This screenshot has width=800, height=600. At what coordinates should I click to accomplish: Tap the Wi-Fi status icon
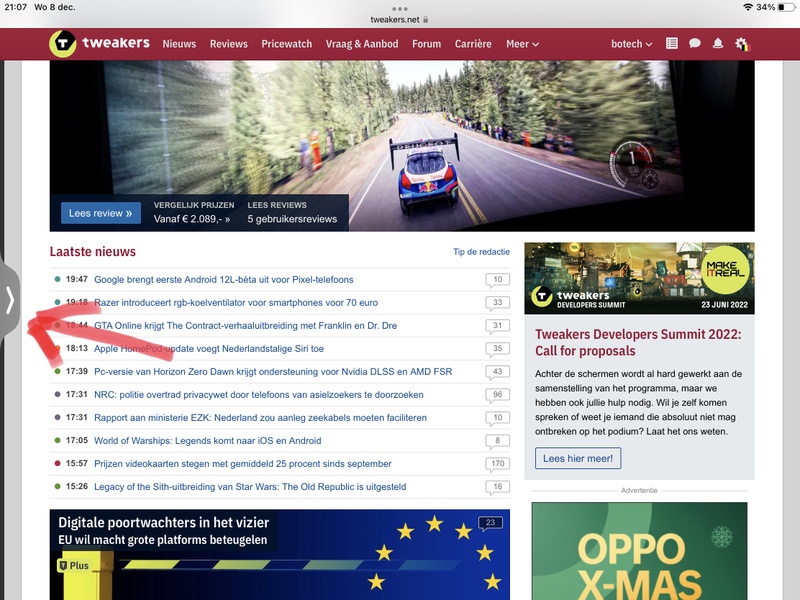(x=748, y=7)
